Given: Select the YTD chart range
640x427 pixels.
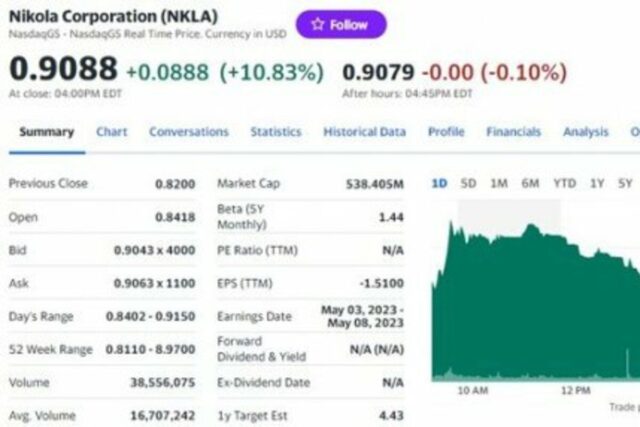Looking at the screenshot, I should click(565, 183).
